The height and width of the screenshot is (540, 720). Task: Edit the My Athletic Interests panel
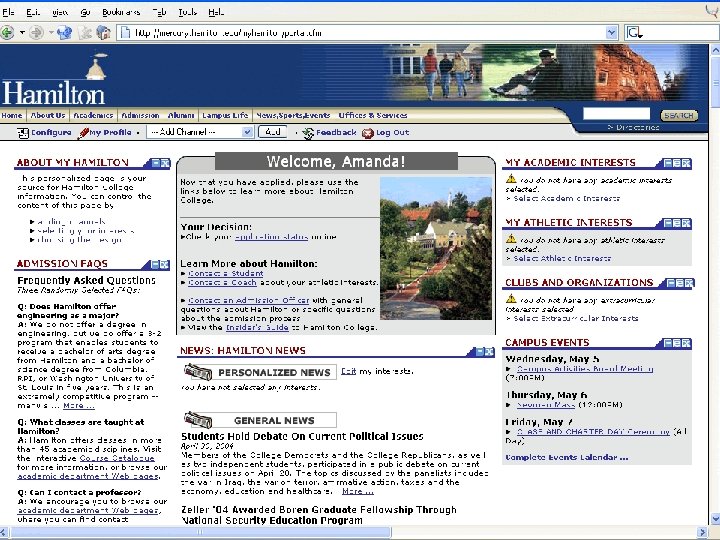click(677, 223)
